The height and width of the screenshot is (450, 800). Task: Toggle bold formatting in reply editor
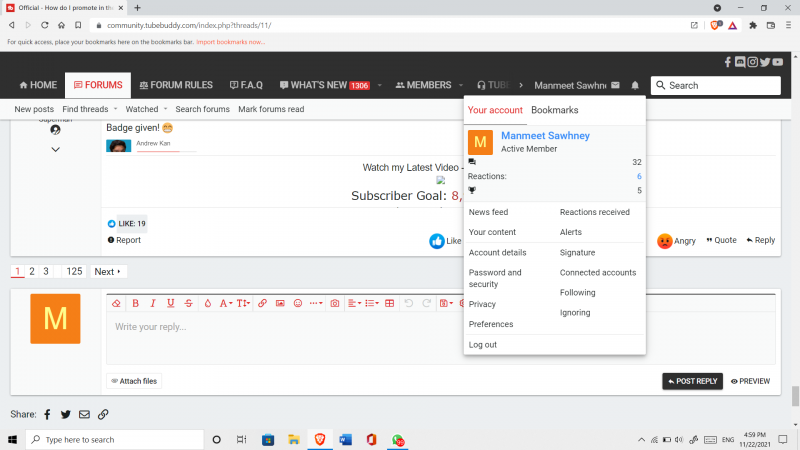(135, 303)
